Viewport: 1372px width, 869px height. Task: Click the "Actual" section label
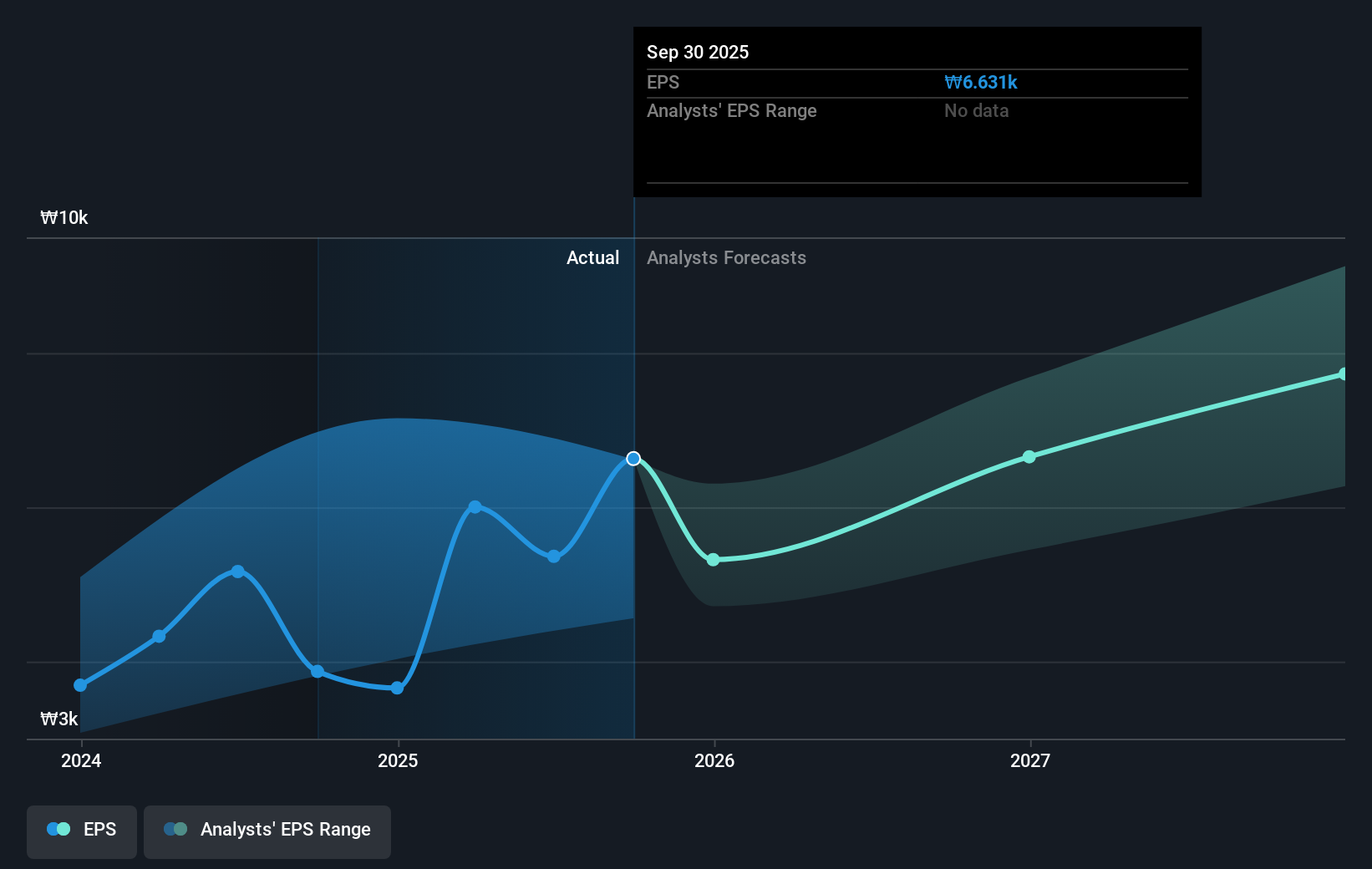(x=592, y=257)
